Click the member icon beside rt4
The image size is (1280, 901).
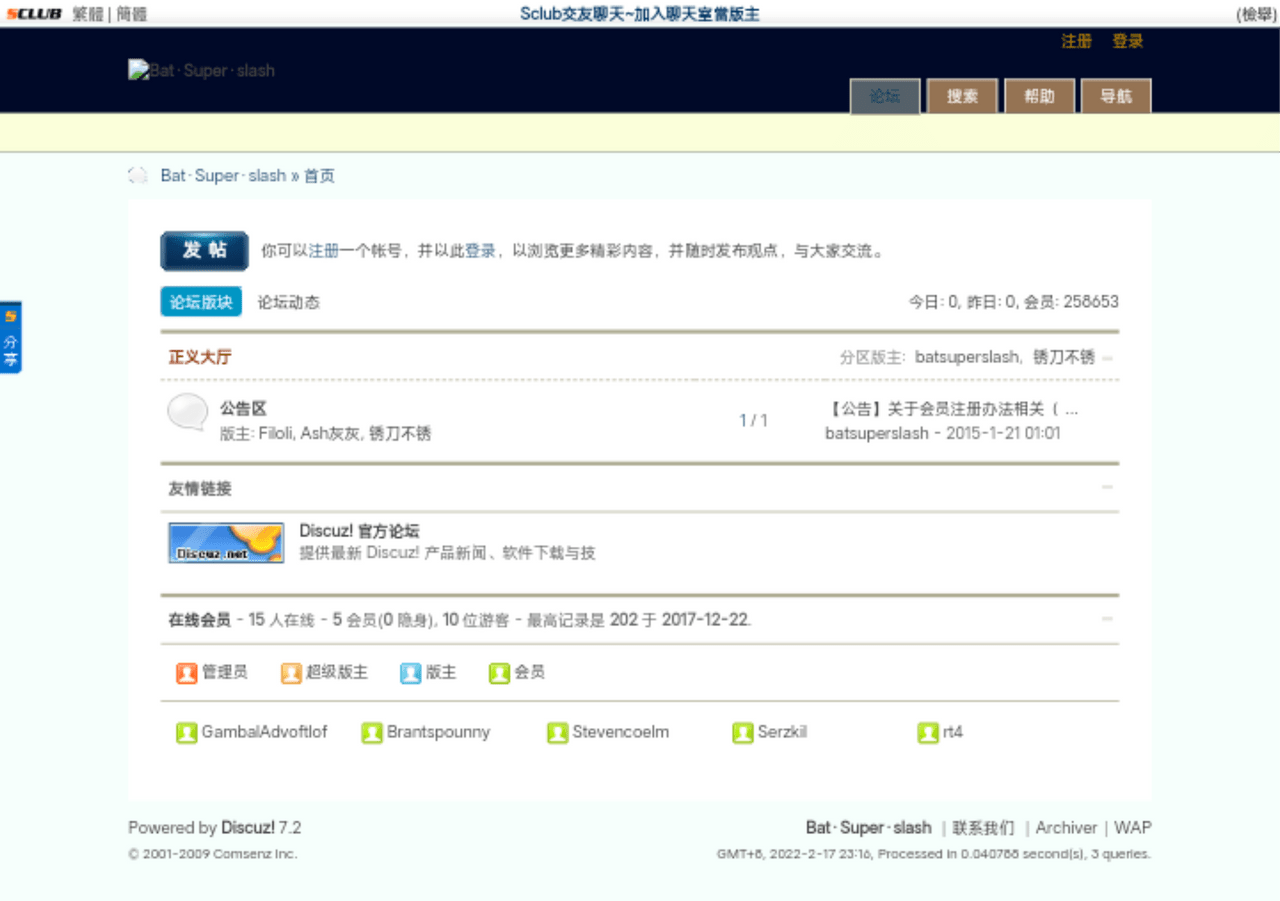point(928,733)
